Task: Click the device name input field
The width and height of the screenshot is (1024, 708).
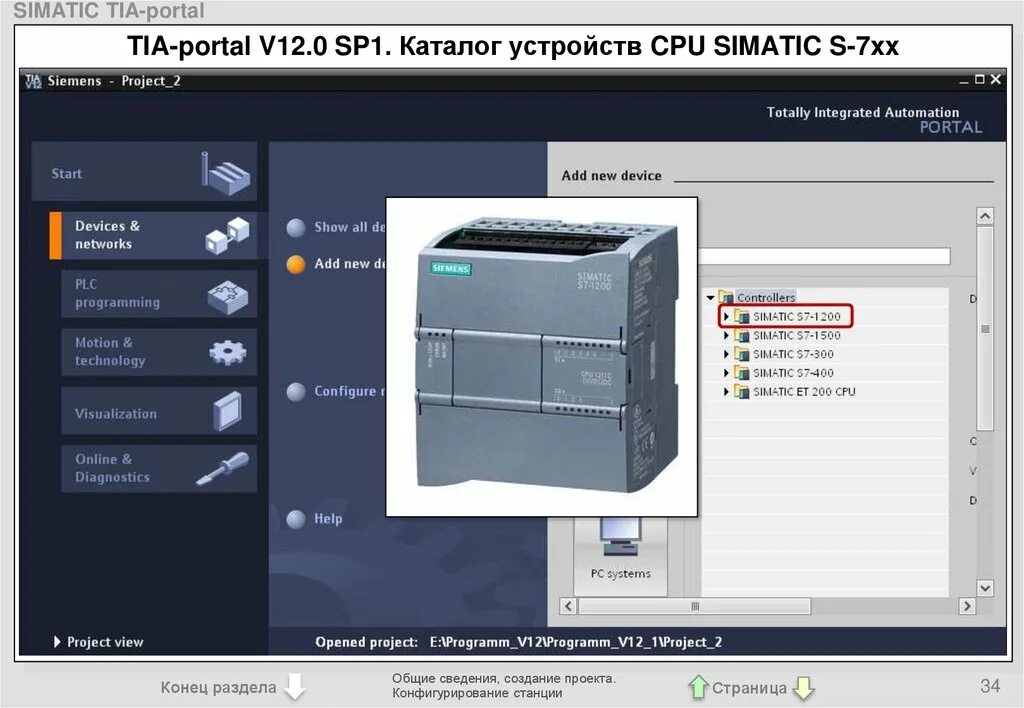Action: tap(824, 256)
